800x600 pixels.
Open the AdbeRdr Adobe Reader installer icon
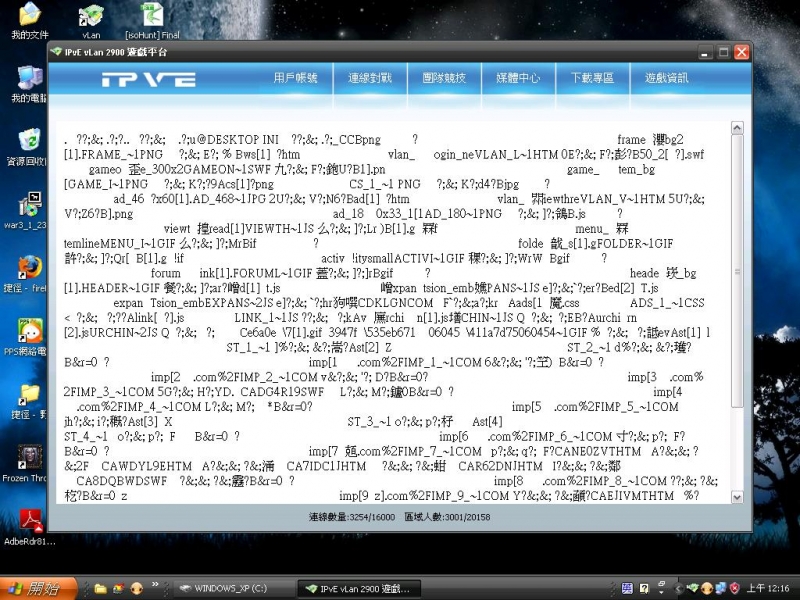tap(30, 523)
